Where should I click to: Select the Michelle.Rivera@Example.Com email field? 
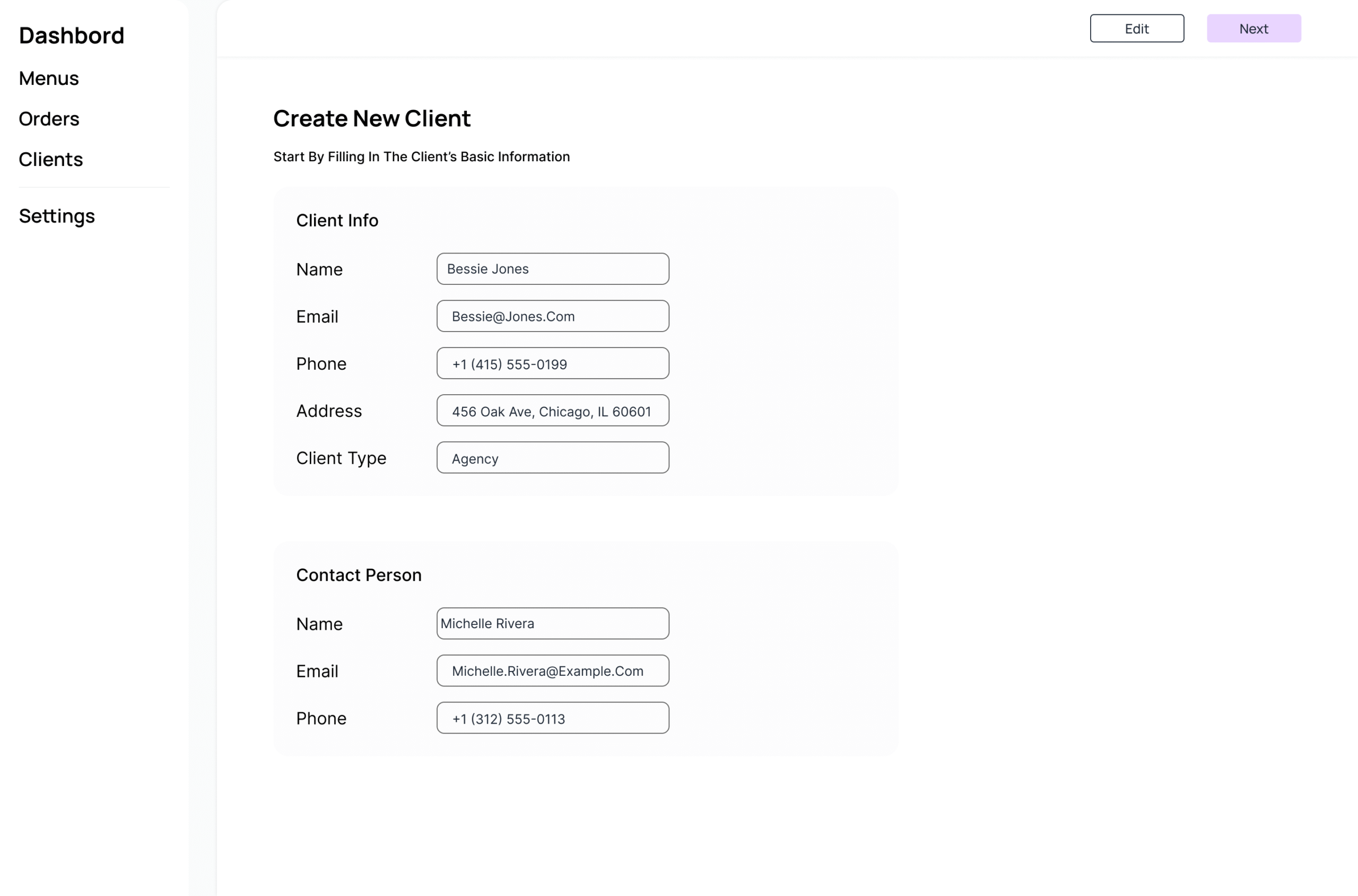pos(552,671)
